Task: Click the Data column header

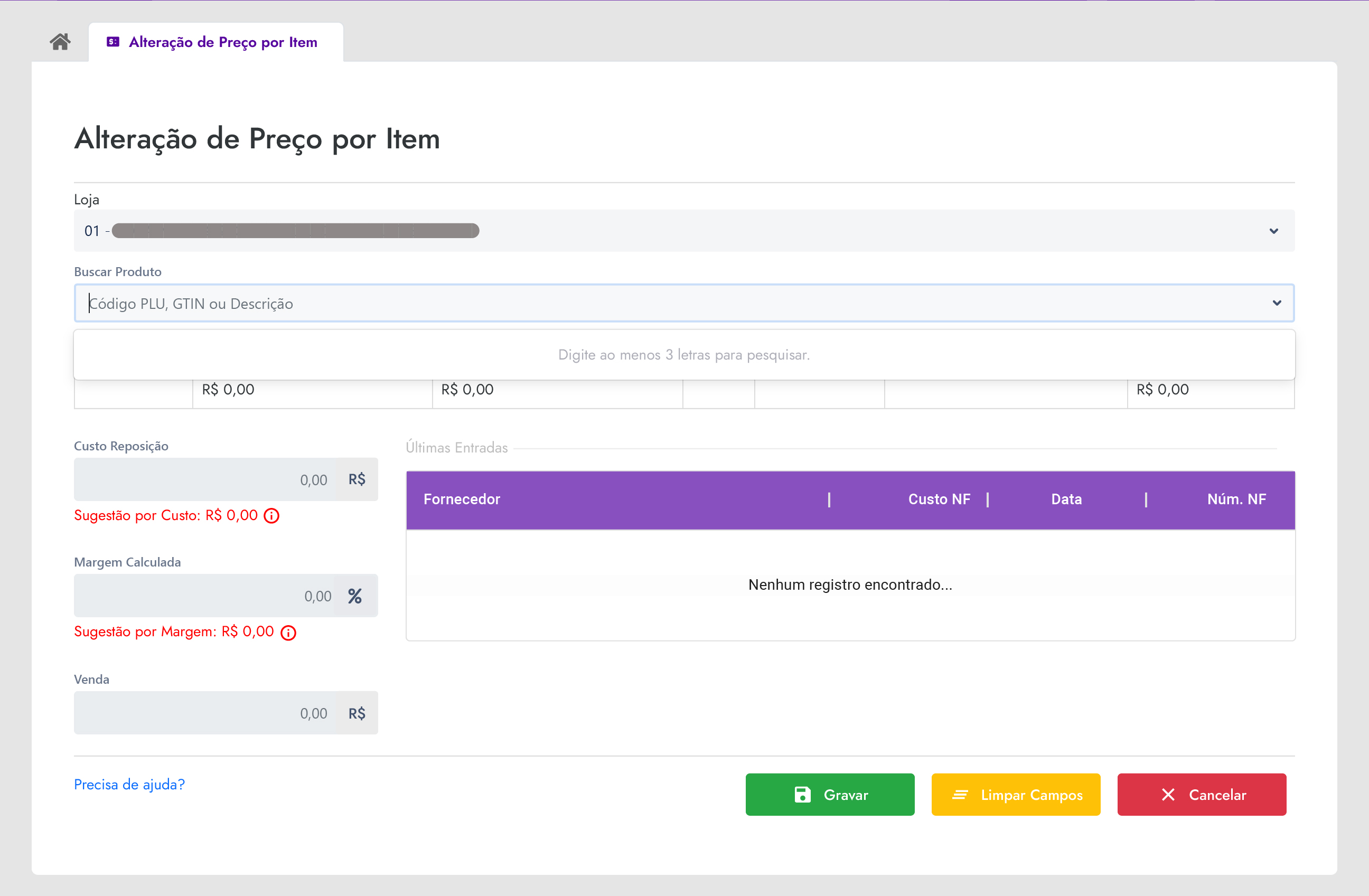Action: 1066,499
